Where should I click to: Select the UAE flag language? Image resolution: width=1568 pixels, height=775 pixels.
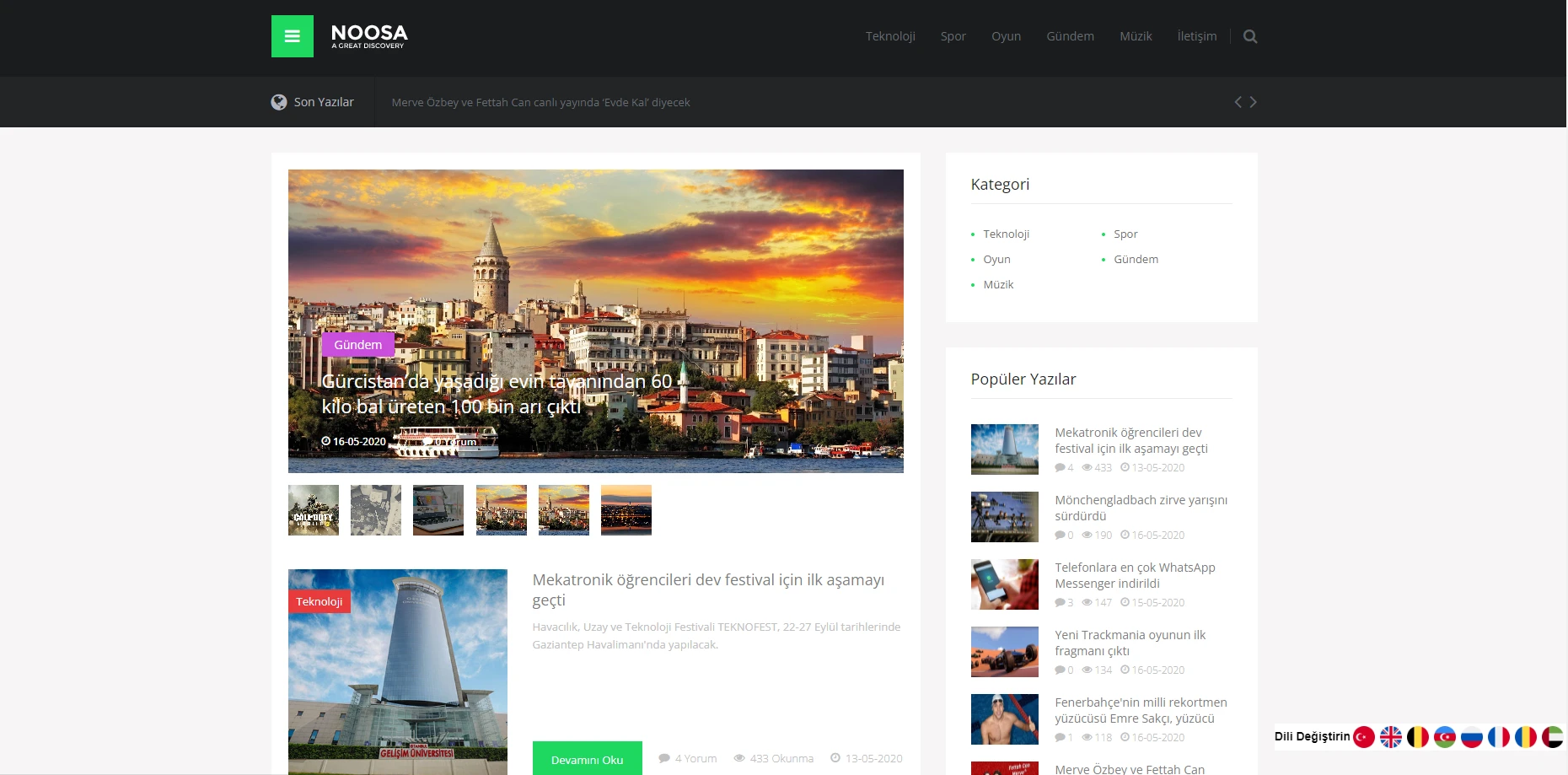tap(1553, 737)
